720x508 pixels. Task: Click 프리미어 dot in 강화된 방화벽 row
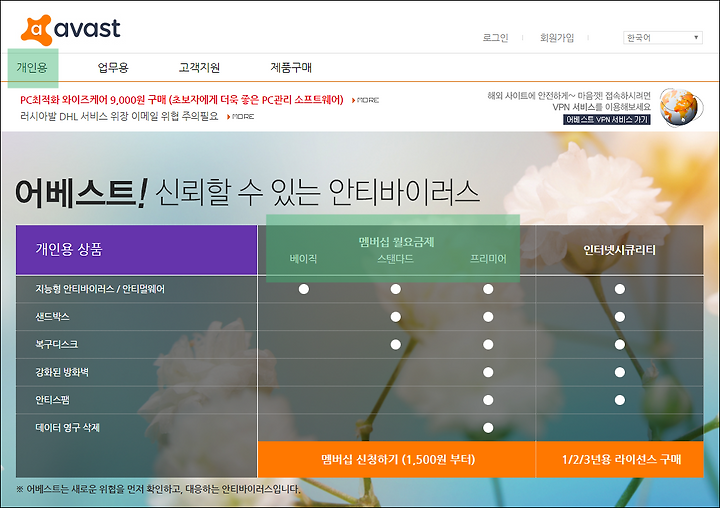[x=488, y=372]
